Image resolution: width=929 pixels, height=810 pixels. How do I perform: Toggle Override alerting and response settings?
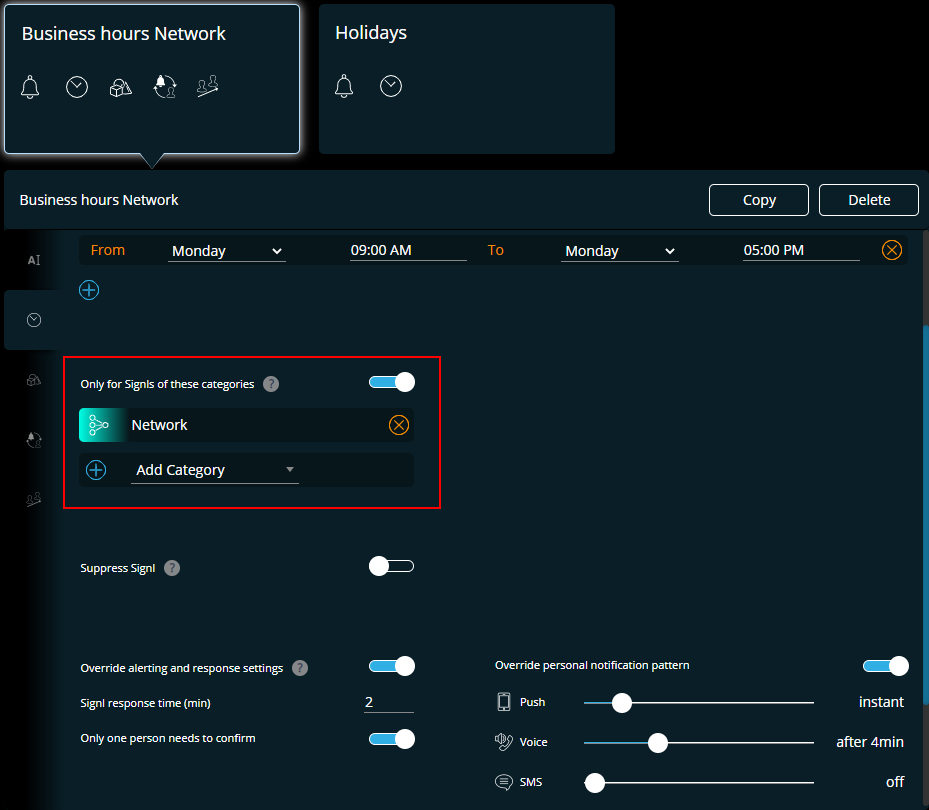tap(392, 666)
